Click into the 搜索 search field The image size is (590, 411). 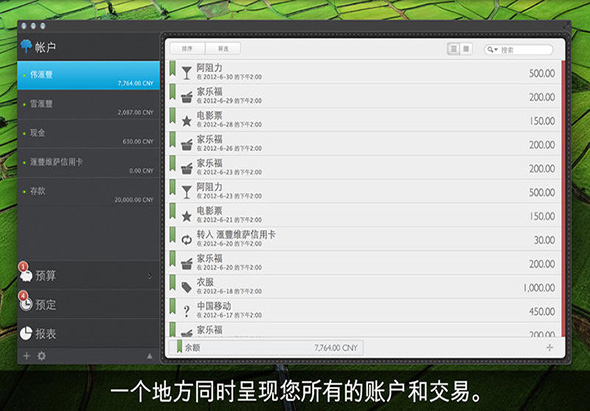(x=519, y=49)
